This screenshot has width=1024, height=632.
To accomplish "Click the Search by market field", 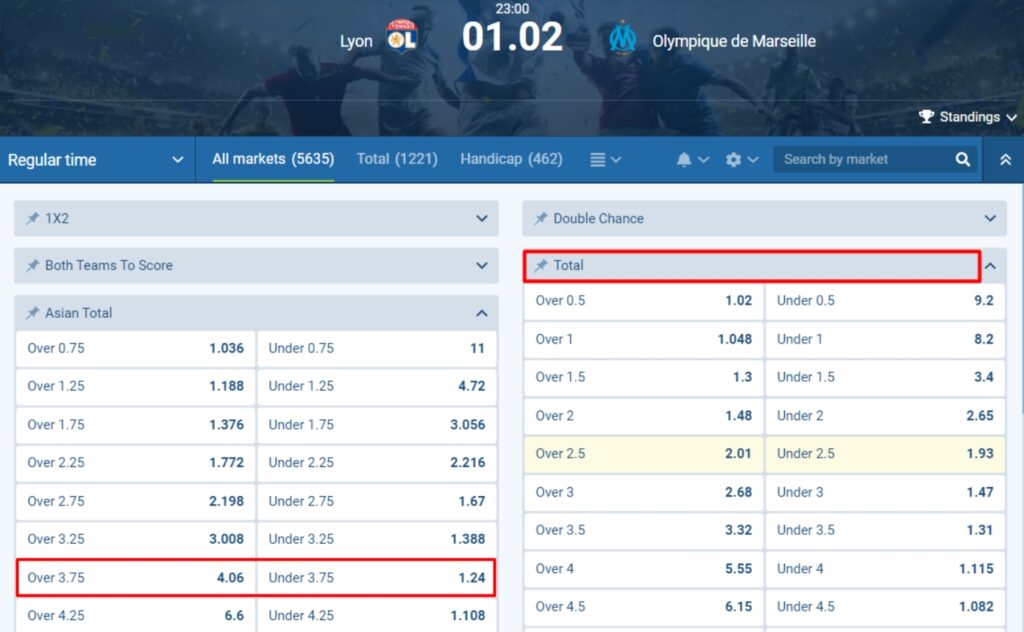I will click(862, 159).
